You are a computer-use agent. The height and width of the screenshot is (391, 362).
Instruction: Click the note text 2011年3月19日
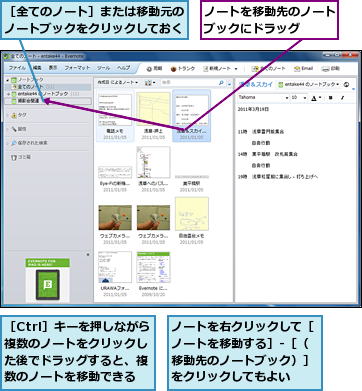point(253,109)
